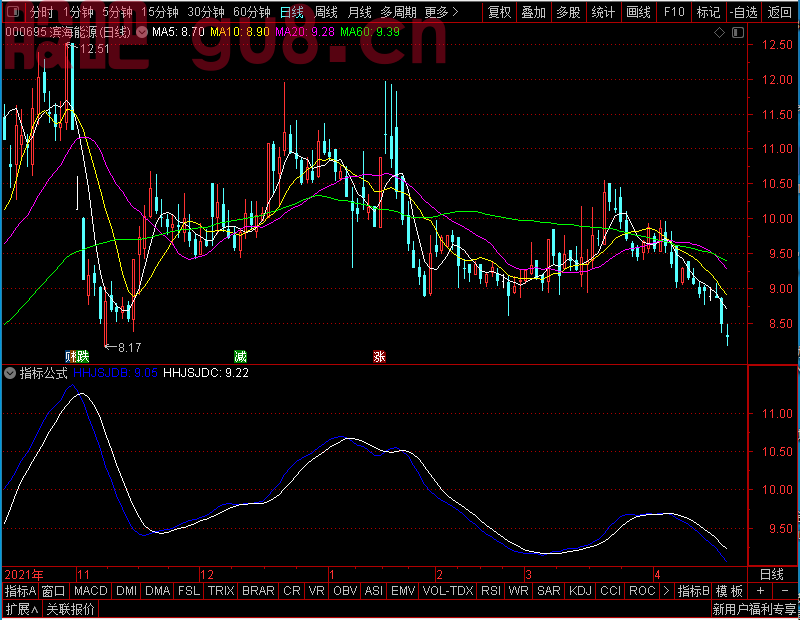Click the diamond icon at chart top-right

[719, 33]
